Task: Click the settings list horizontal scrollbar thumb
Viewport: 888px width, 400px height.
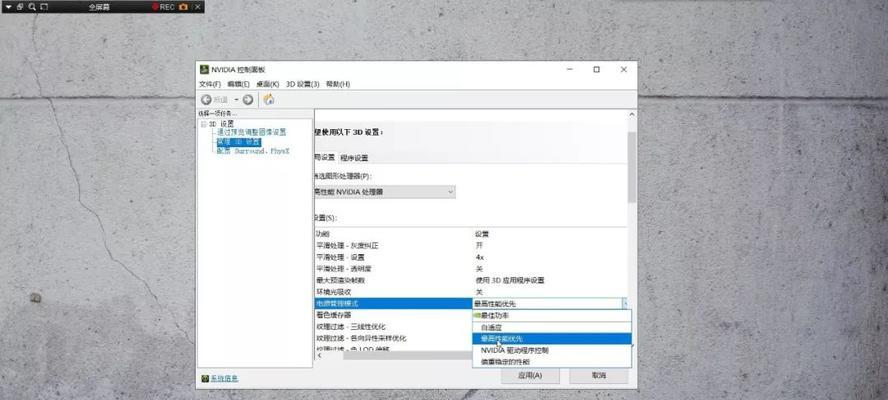Action: tap(408, 355)
